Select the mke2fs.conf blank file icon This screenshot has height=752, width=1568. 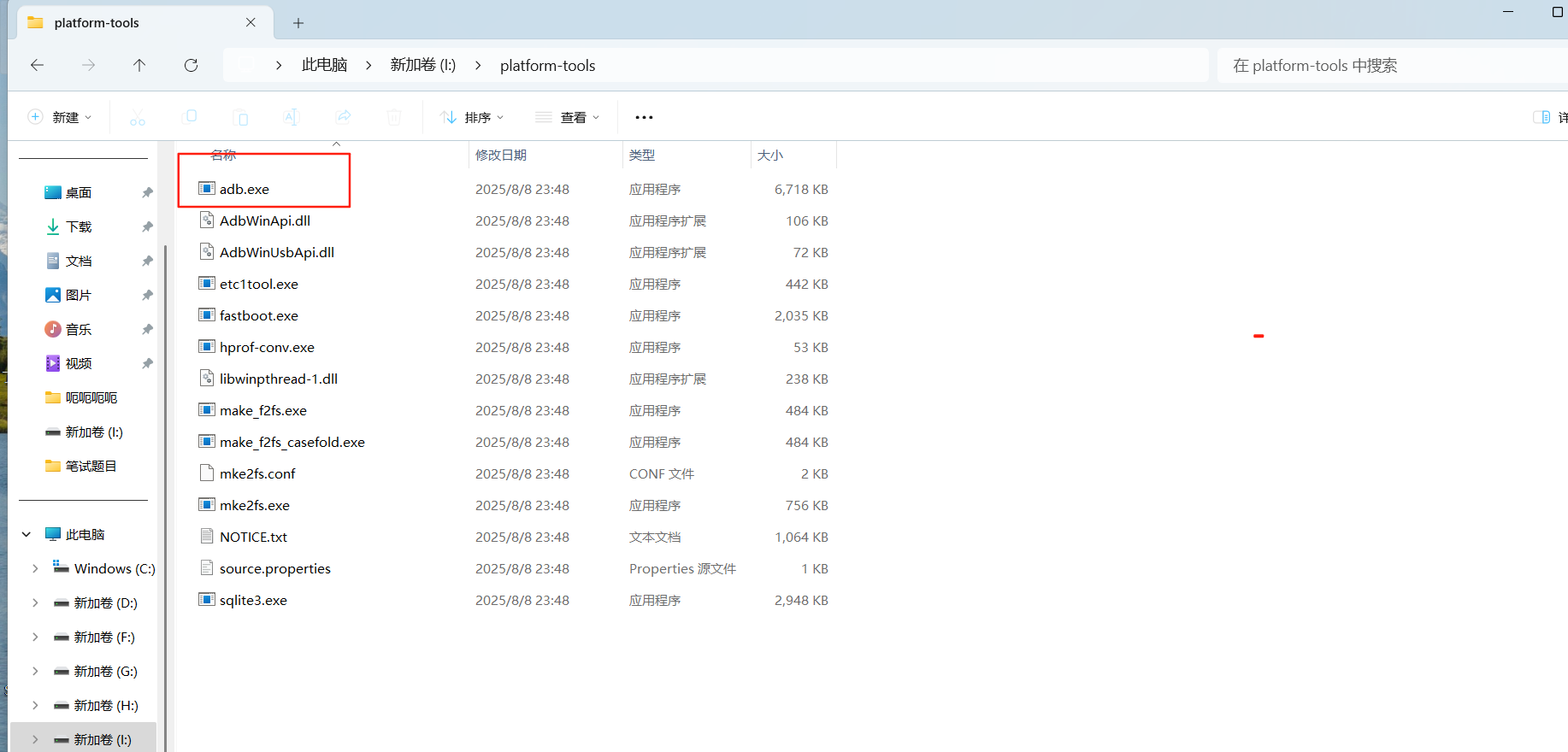(x=206, y=473)
